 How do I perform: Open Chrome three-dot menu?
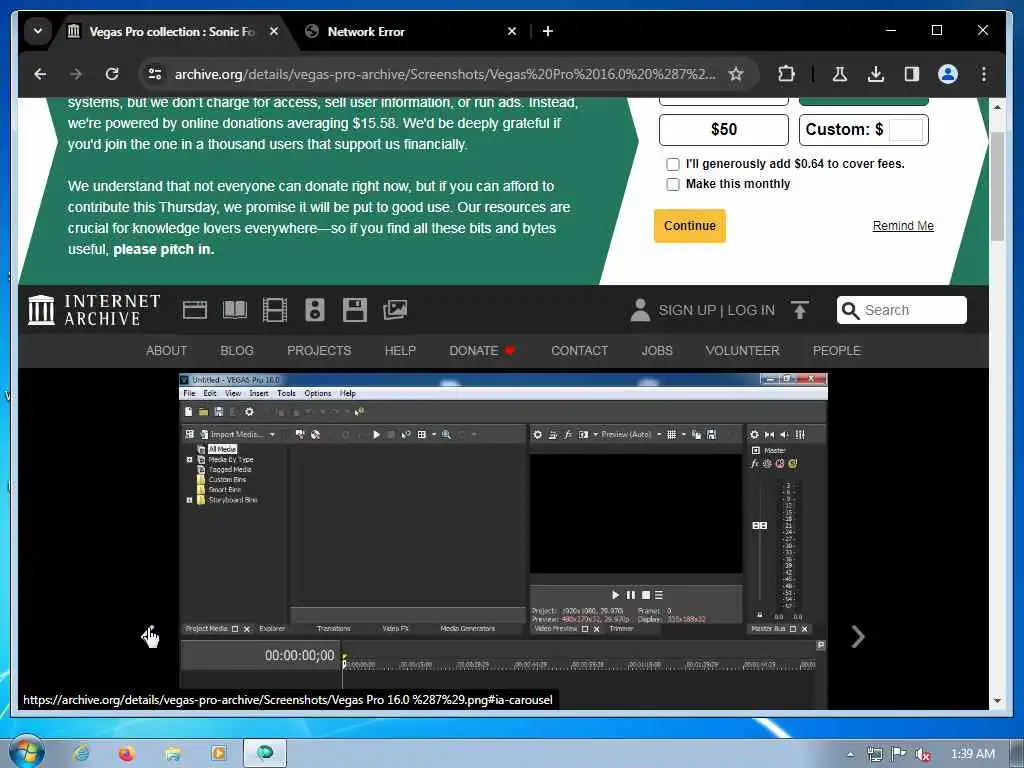[984, 74]
